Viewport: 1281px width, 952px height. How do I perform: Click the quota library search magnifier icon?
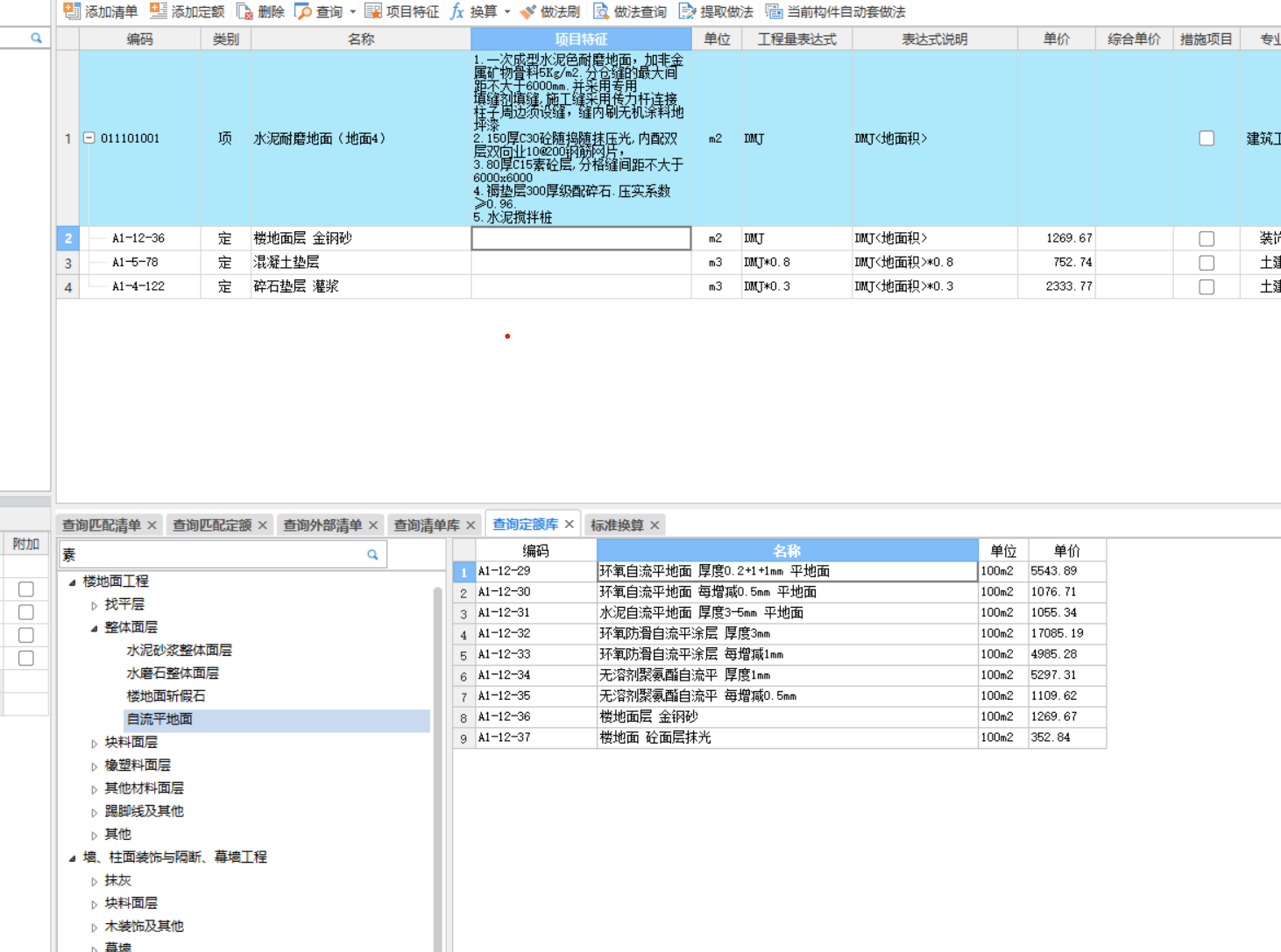click(372, 554)
